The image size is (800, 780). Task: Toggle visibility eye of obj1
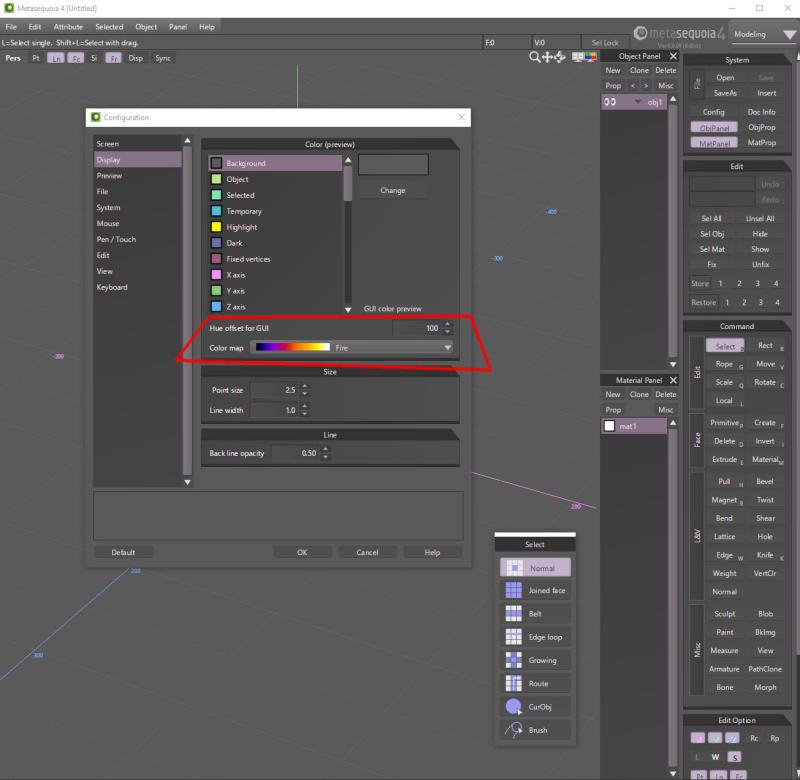pos(610,102)
